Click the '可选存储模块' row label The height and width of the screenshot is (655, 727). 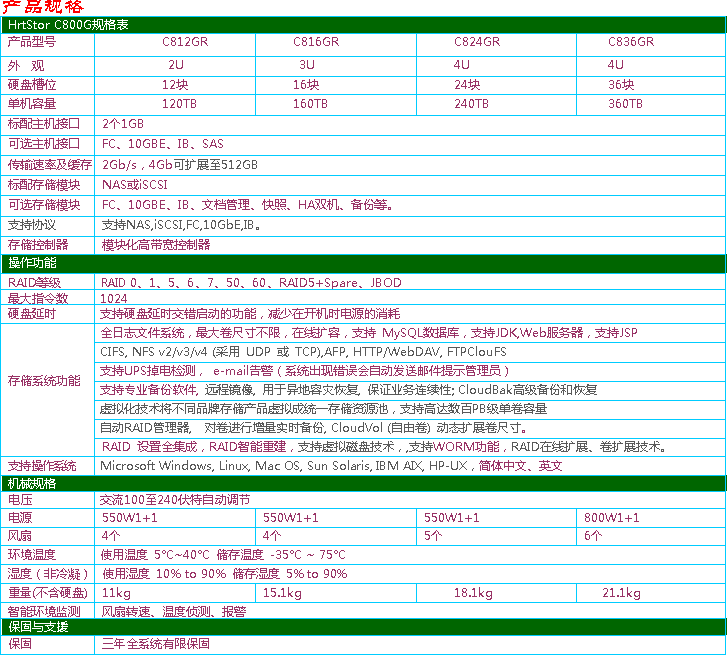[x=44, y=205]
